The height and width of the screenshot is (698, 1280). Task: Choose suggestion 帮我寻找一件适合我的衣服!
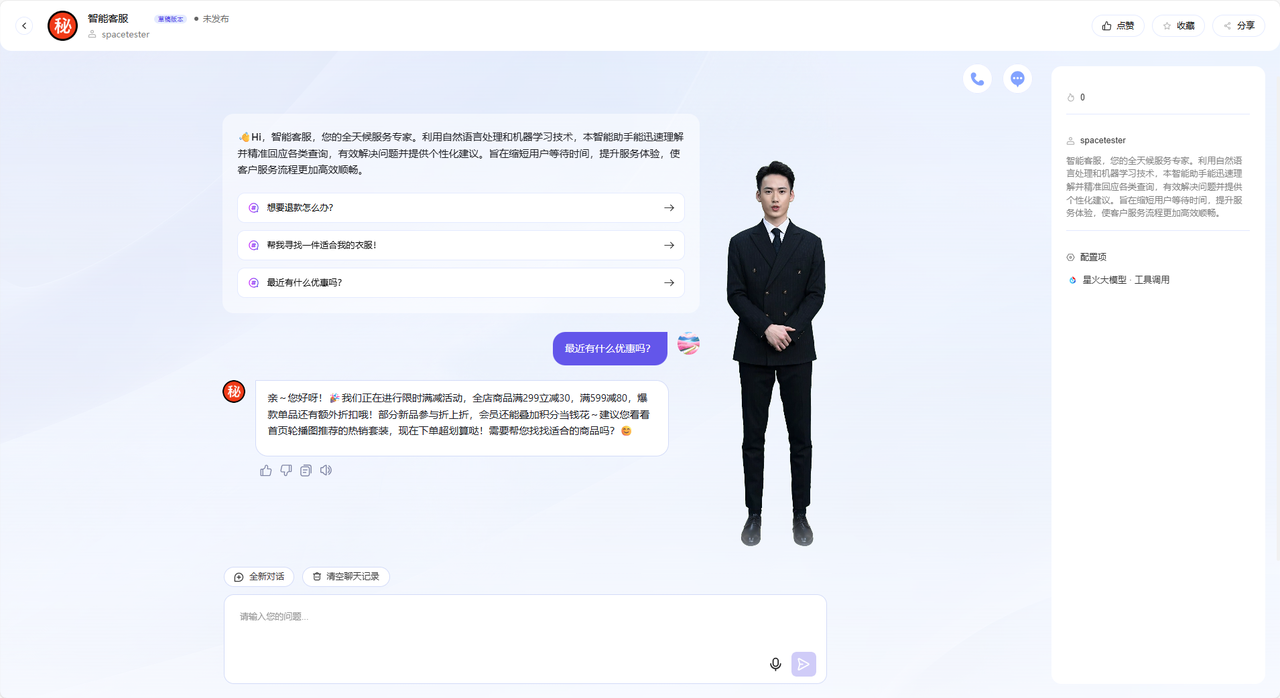(x=461, y=245)
